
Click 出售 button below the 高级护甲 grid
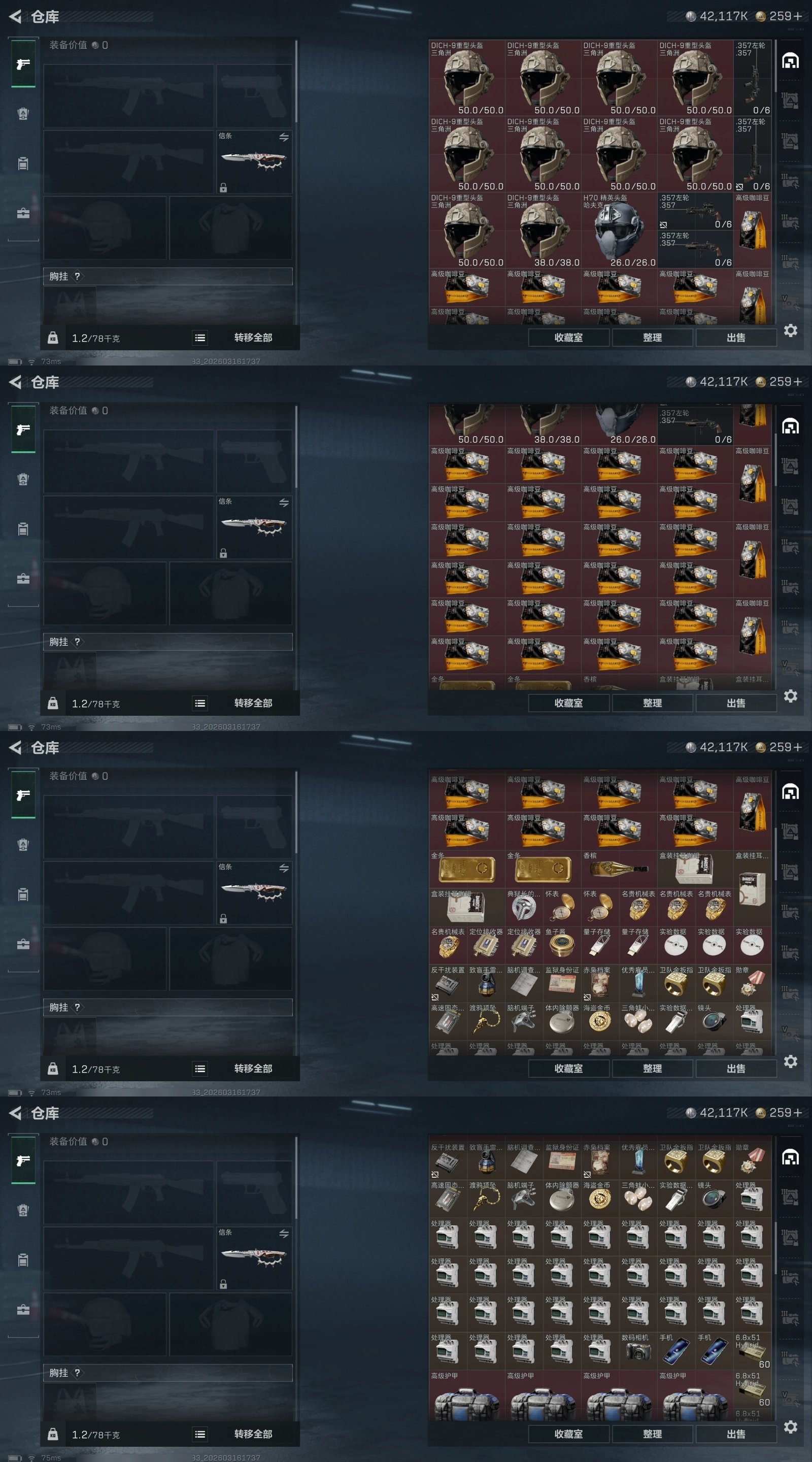coord(736,1434)
